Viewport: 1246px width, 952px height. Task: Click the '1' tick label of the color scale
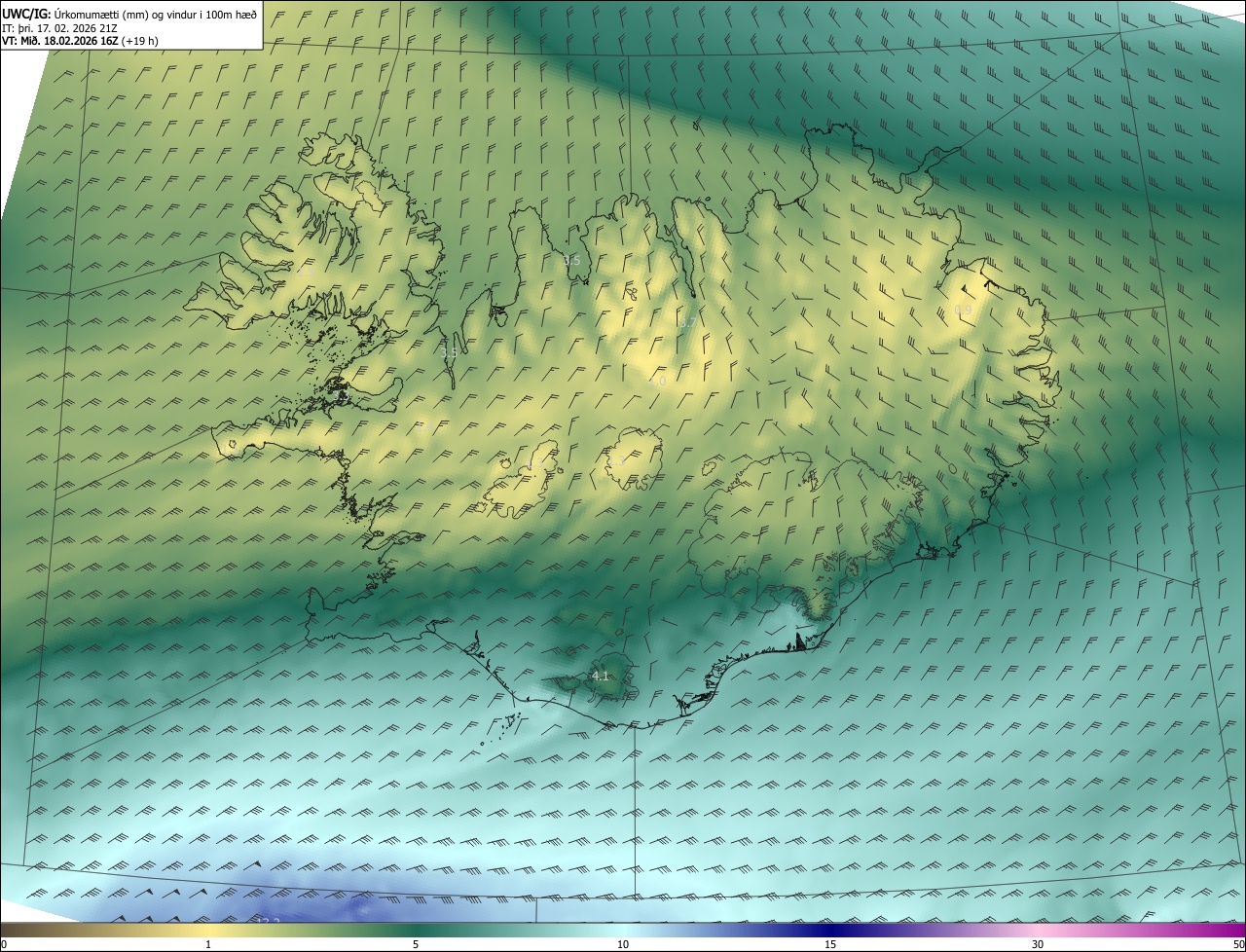point(208,944)
